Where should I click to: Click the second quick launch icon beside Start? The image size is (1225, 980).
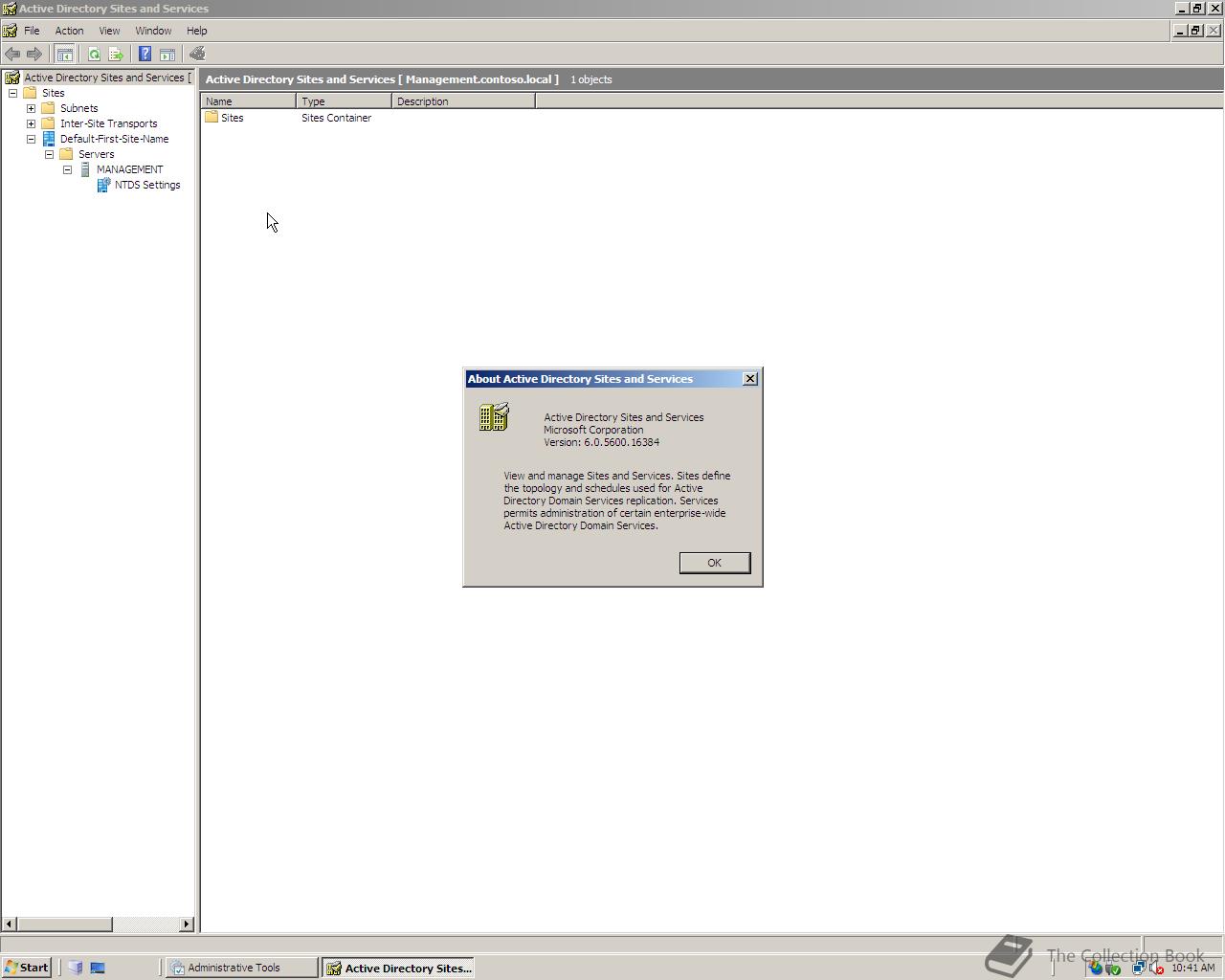tap(97, 968)
